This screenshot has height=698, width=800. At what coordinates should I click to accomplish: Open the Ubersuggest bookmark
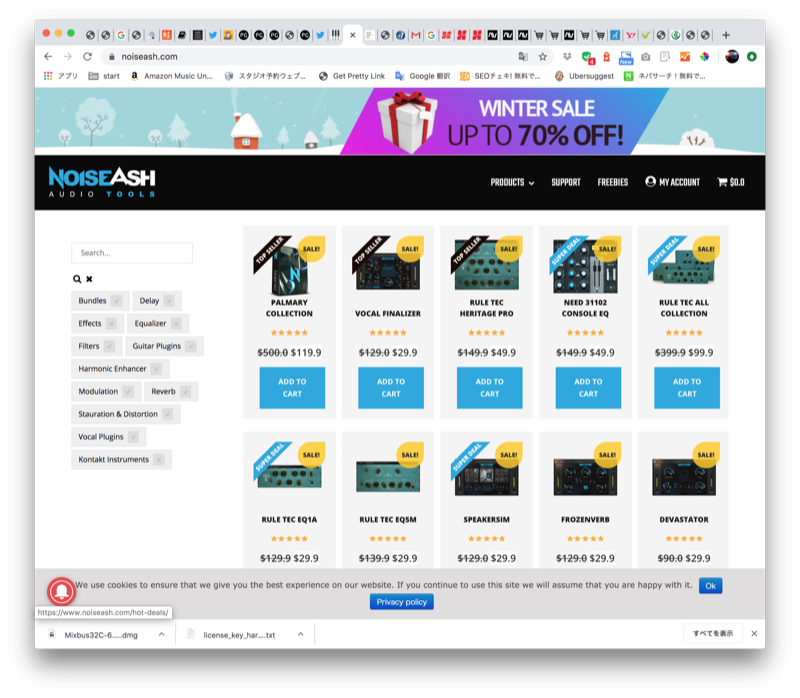coord(585,76)
